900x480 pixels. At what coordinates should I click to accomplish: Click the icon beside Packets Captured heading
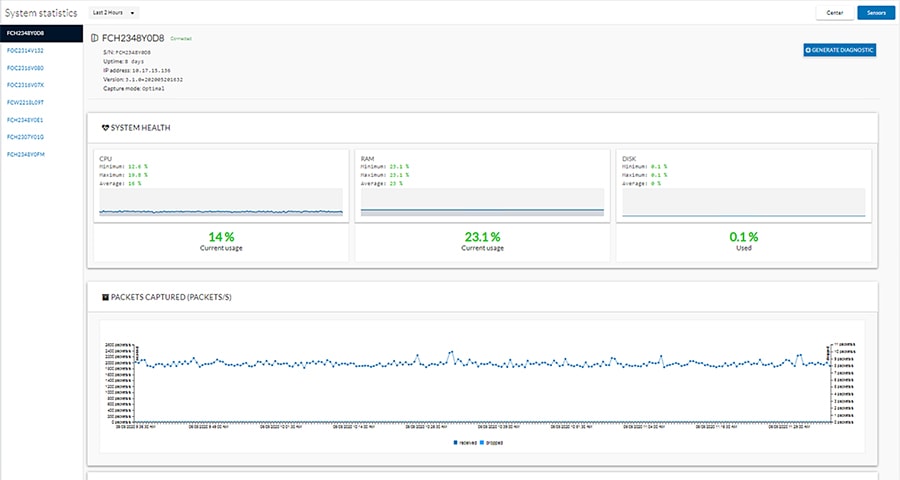point(105,297)
